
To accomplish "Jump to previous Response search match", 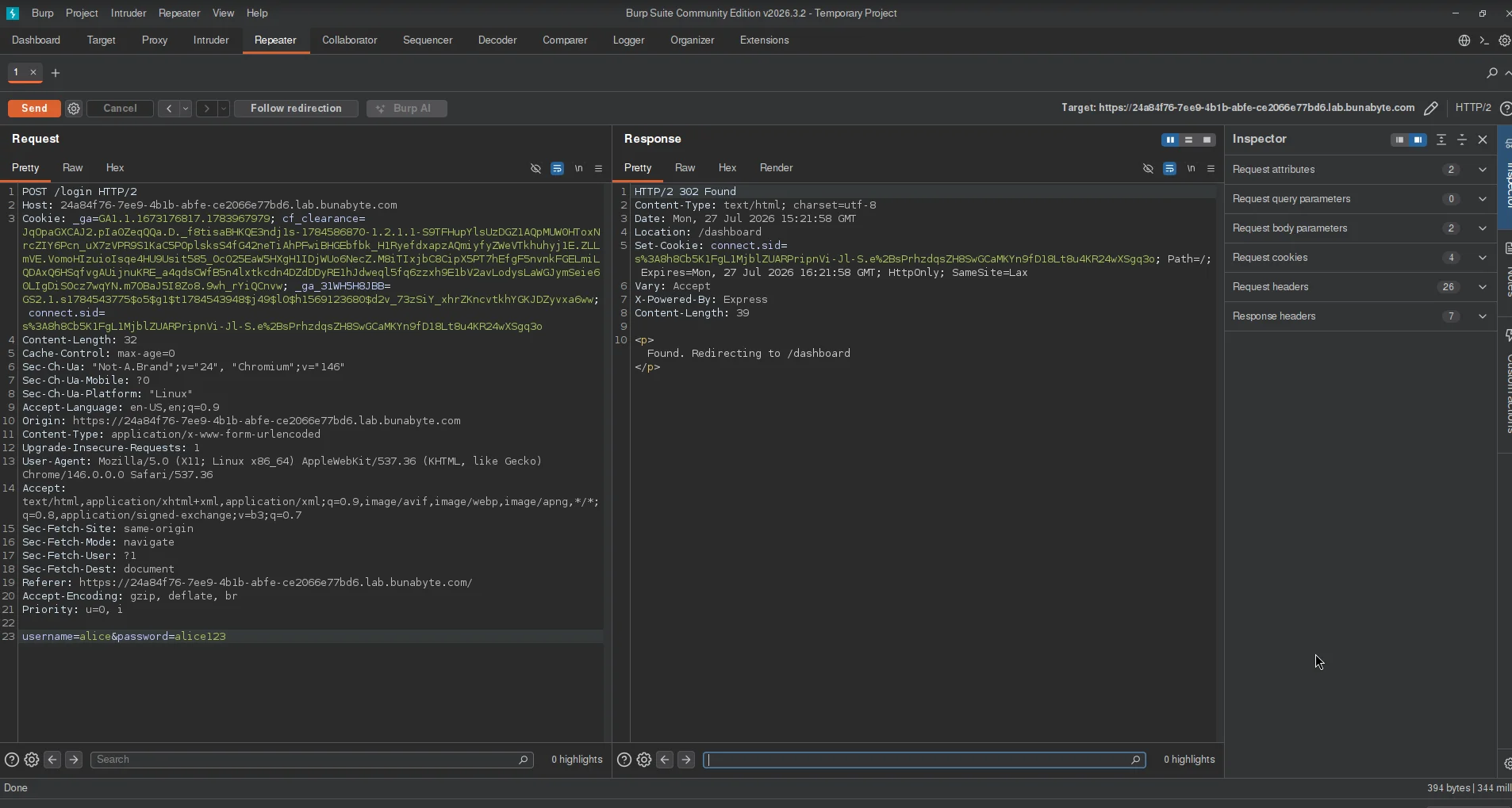I will pos(665,760).
